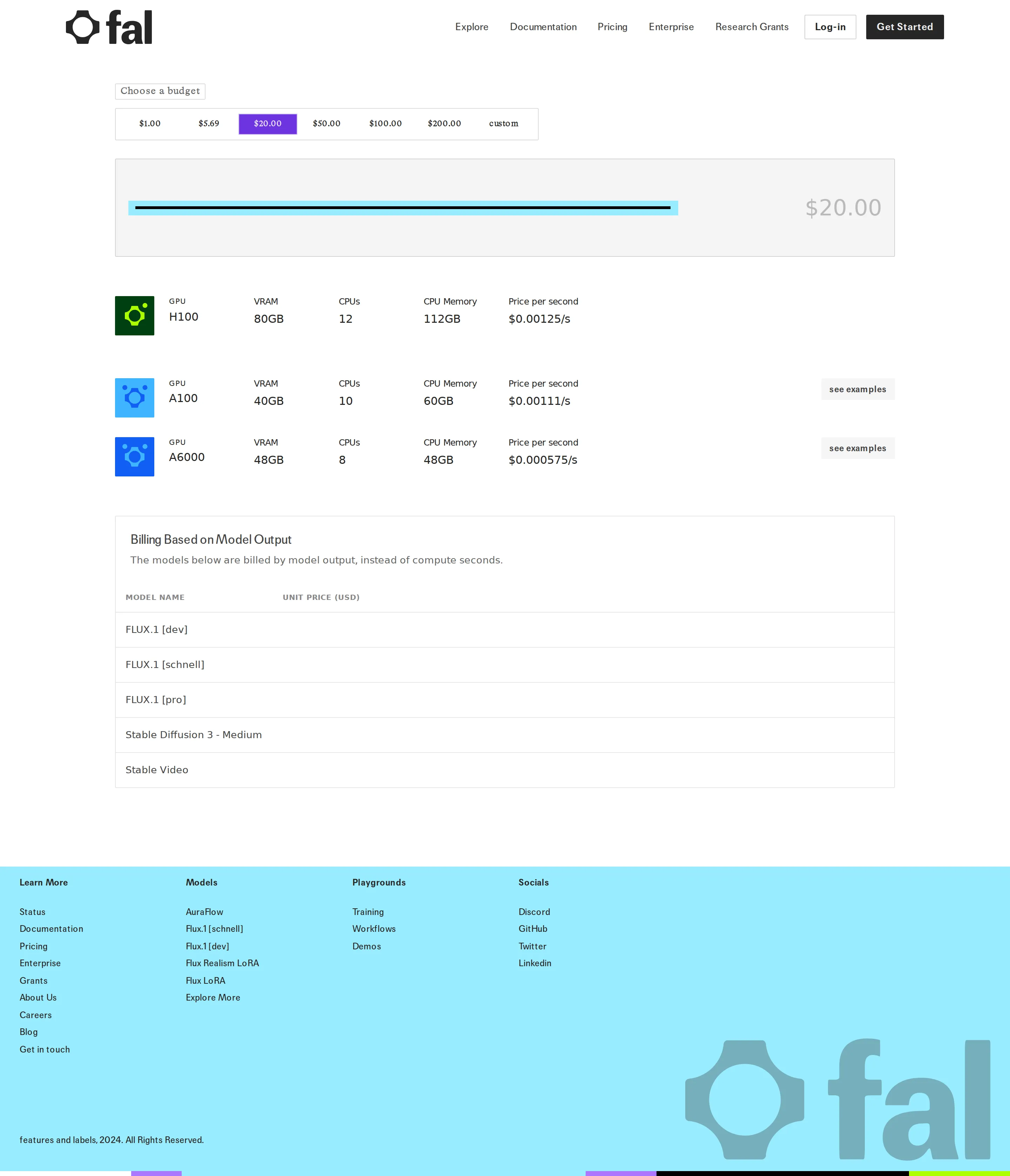Click the H100 GPU green icon
The height and width of the screenshot is (1176, 1010).
click(134, 315)
